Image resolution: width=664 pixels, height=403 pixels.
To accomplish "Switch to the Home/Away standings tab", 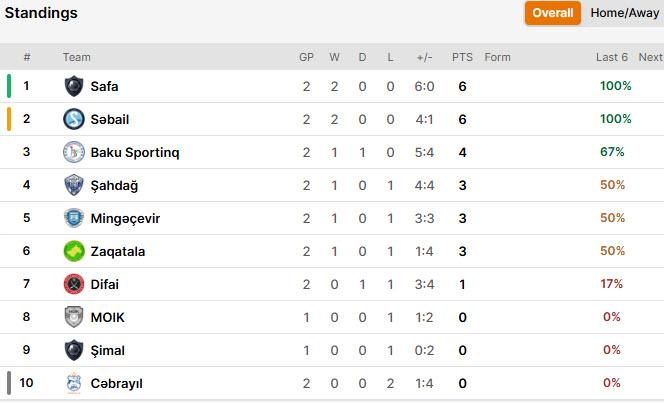I will tap(624, 13).
